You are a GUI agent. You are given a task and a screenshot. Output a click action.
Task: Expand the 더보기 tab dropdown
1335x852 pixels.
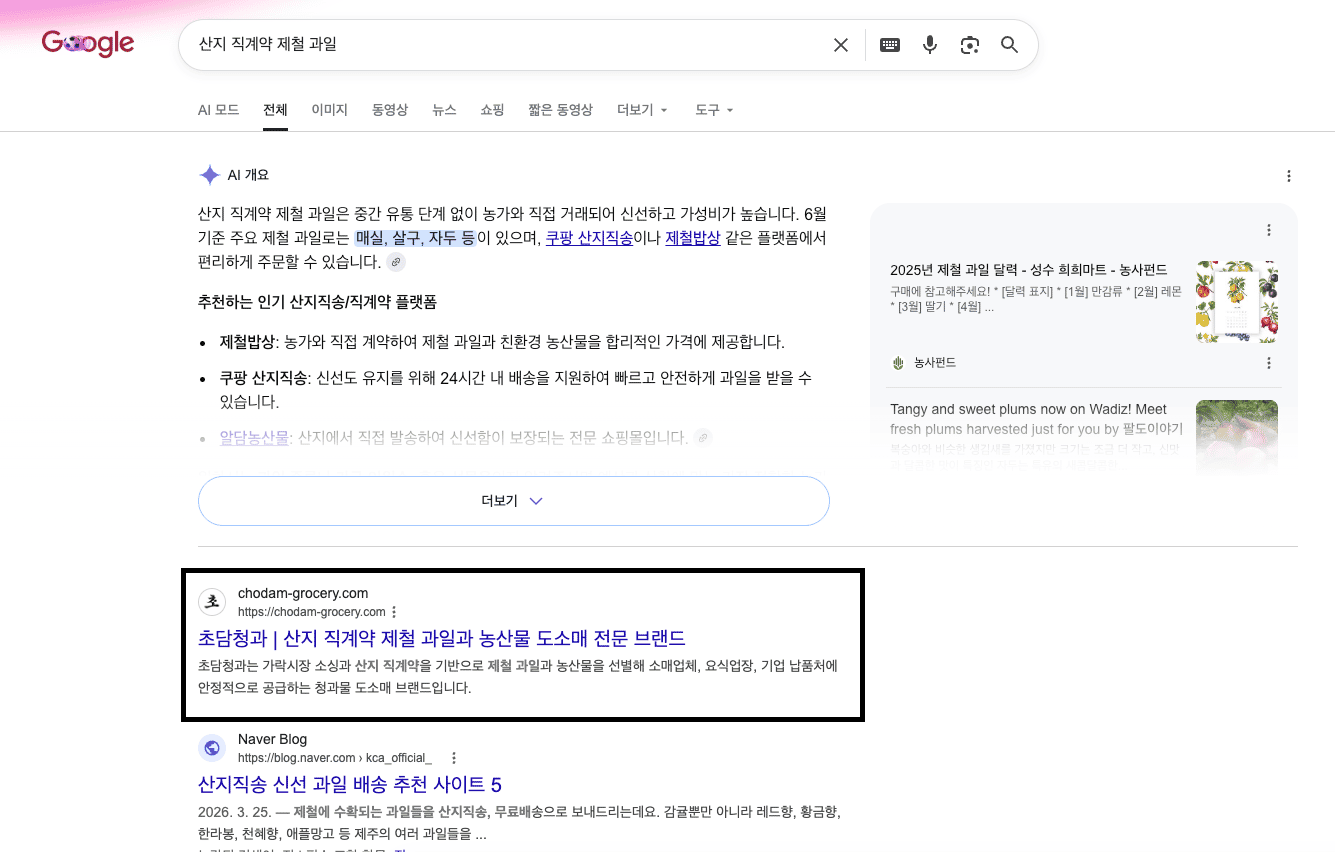(642, 110)
